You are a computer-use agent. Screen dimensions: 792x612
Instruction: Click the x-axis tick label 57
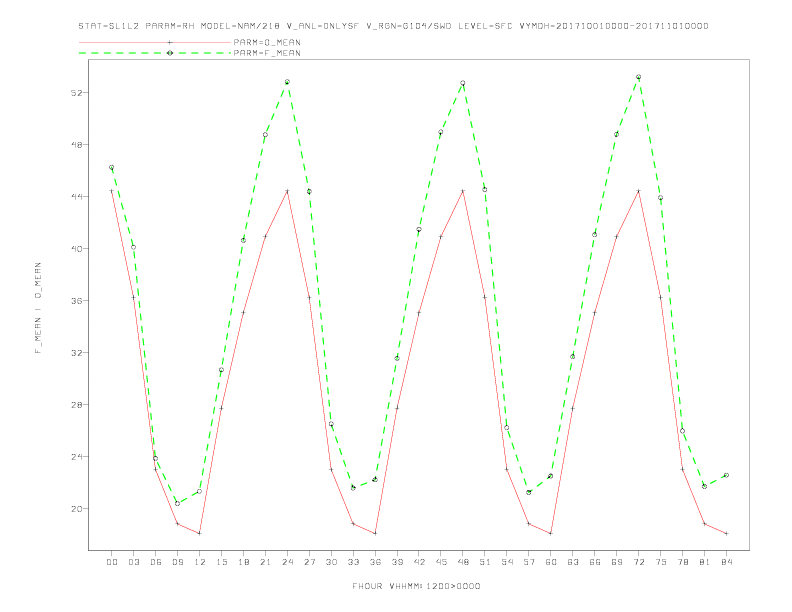coord(529,562)
